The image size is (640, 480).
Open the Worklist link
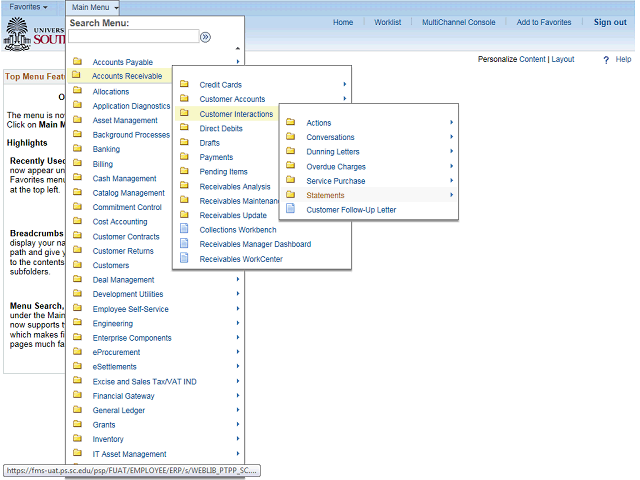point(387,22)
